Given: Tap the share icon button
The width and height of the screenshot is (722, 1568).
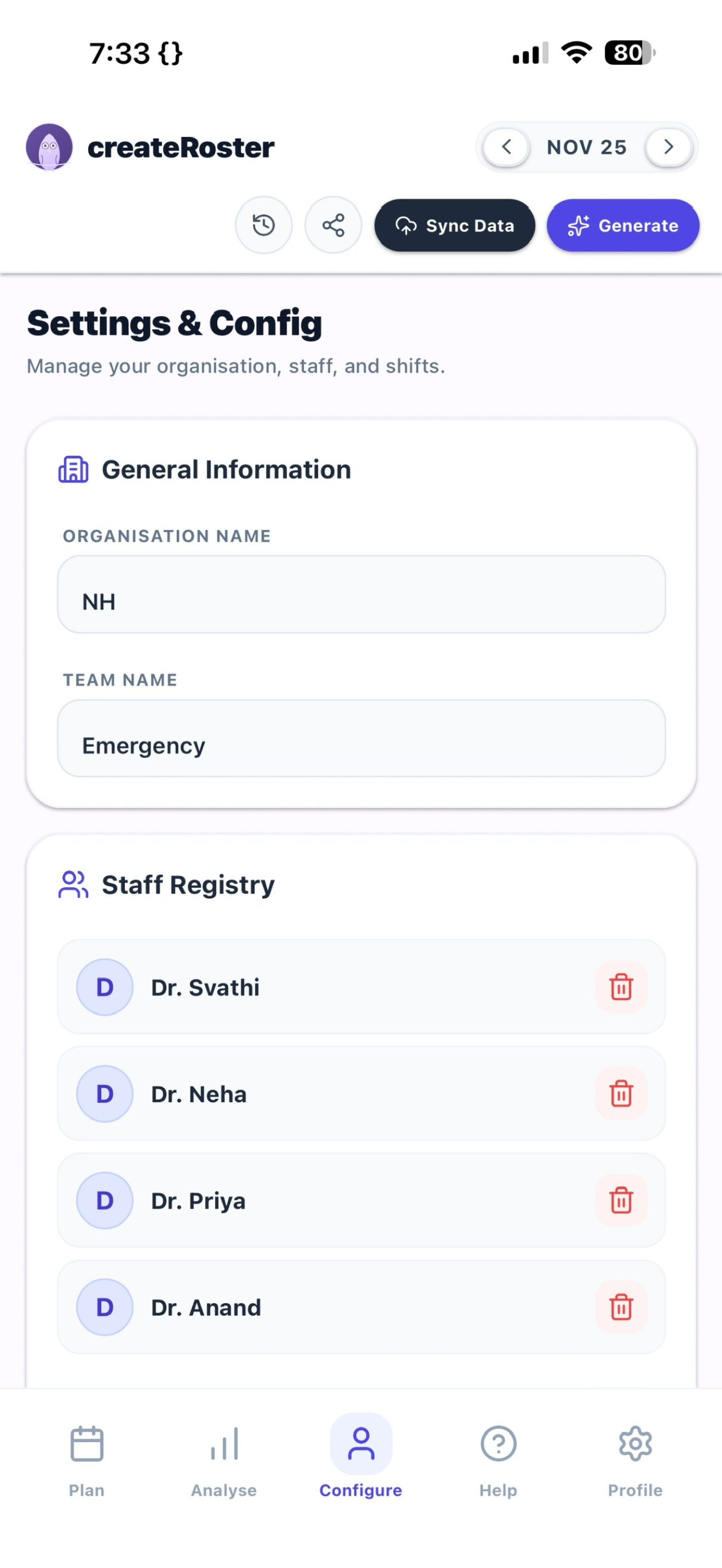Looking at the screenshot, I should 333,225.
